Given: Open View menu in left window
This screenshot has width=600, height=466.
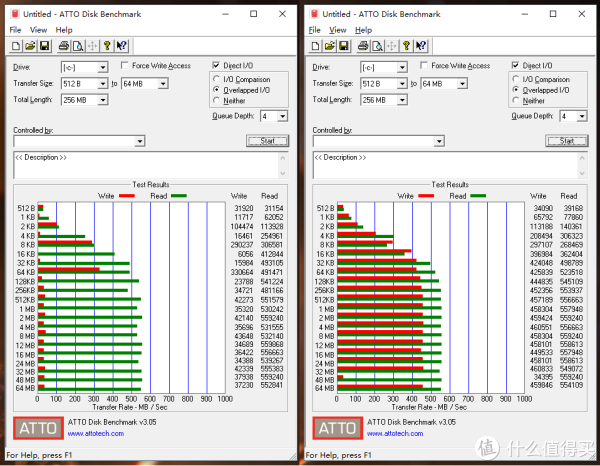Looking at the screenshot, I should point(38,30).
